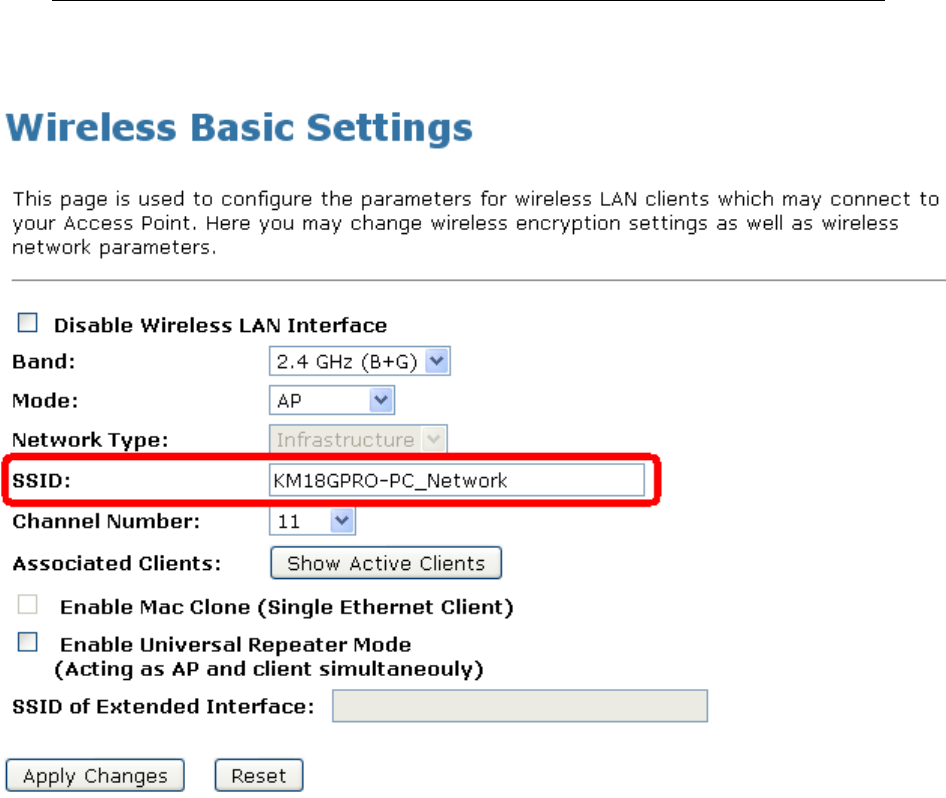Click the Wireless Basic Settings heading
The image size is (946, 798).
coord(240,130)
